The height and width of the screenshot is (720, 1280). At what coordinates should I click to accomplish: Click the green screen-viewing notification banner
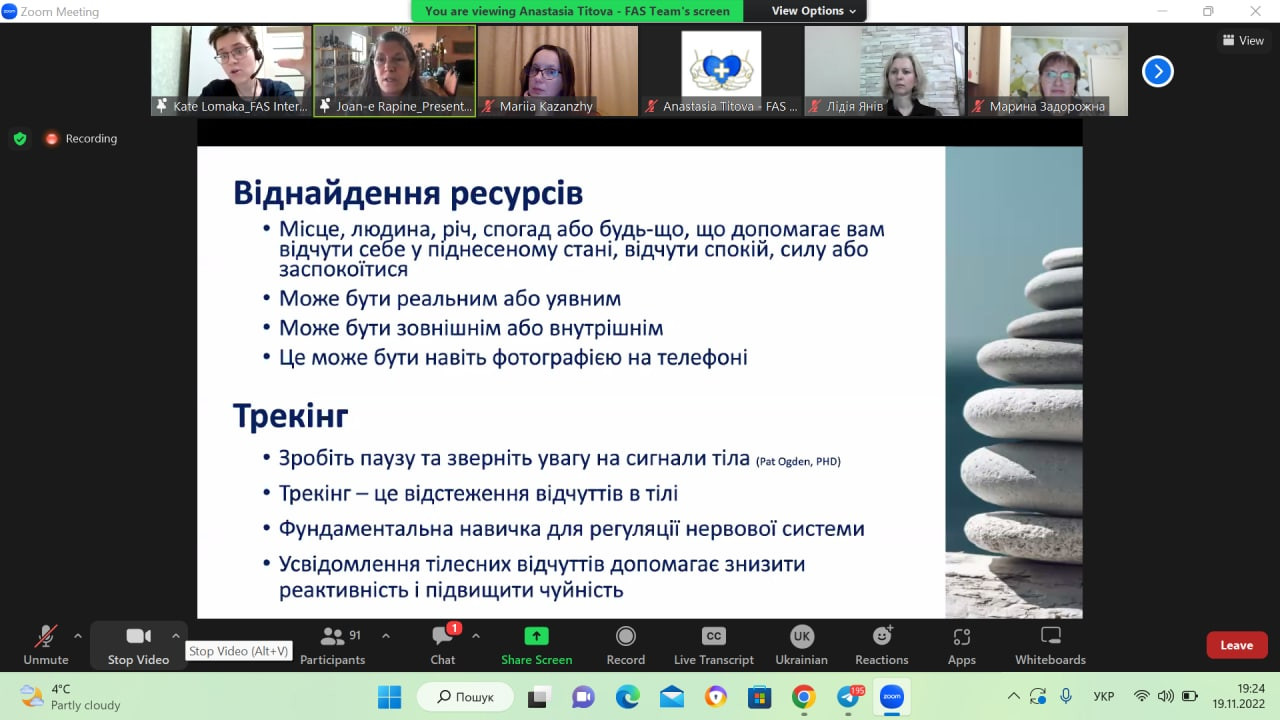577,11
